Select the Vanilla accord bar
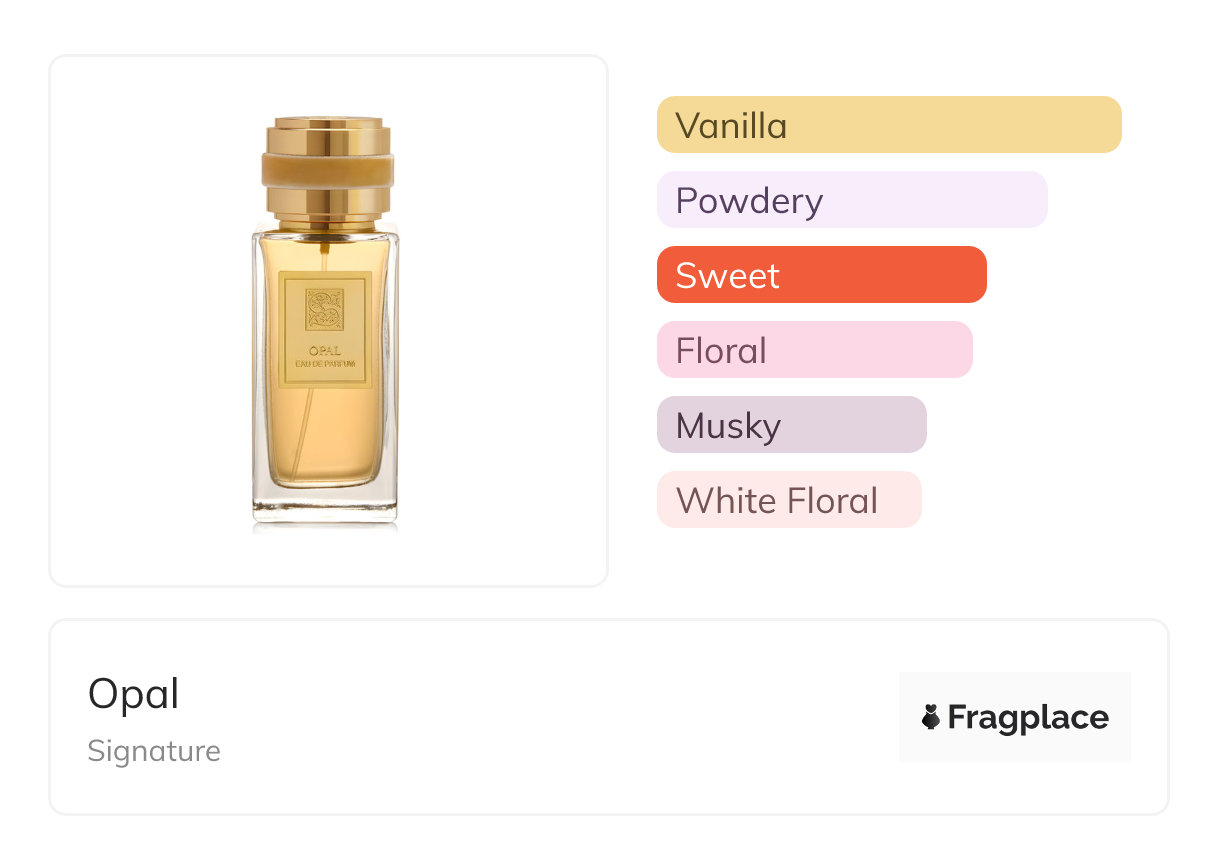 point(888,125)
